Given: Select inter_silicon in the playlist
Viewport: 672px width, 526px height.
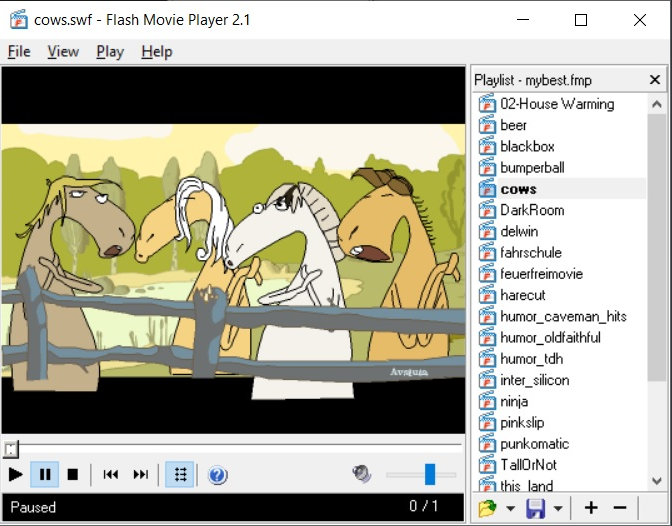Looking at the screenshot, I should pos(534,380).
